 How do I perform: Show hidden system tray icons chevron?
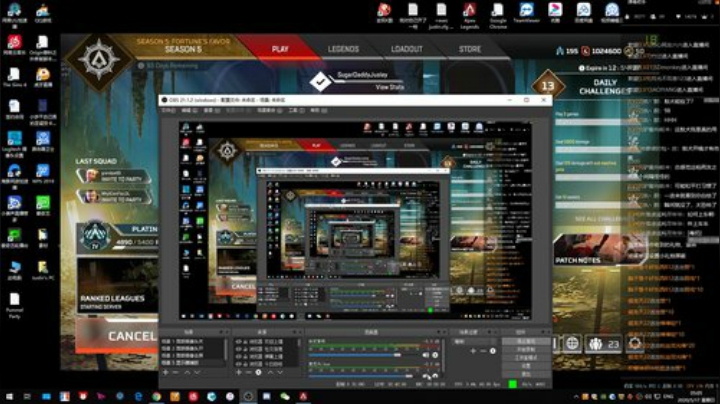(x=576, y=397)
